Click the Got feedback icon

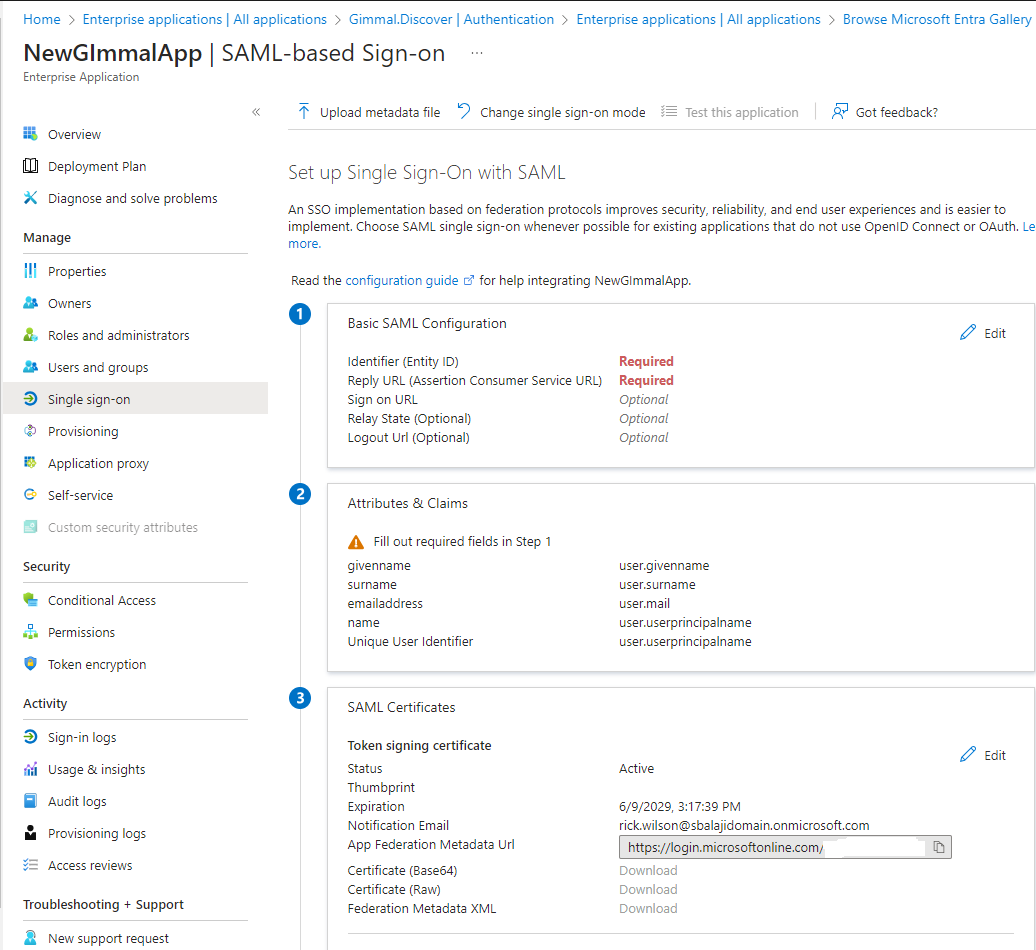840,112
